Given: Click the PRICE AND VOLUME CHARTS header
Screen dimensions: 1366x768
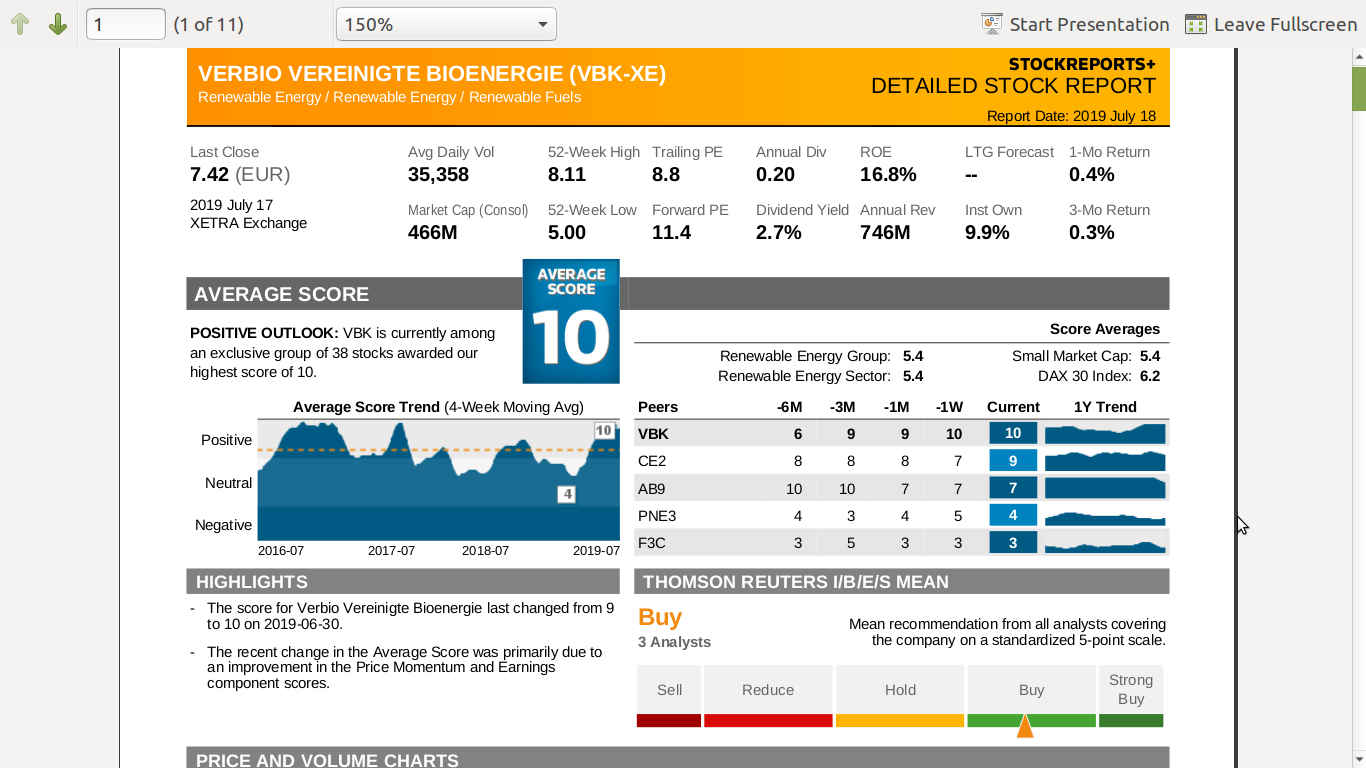Looking at the screenshot, I should pyautogui.click(x=678, y=758).
